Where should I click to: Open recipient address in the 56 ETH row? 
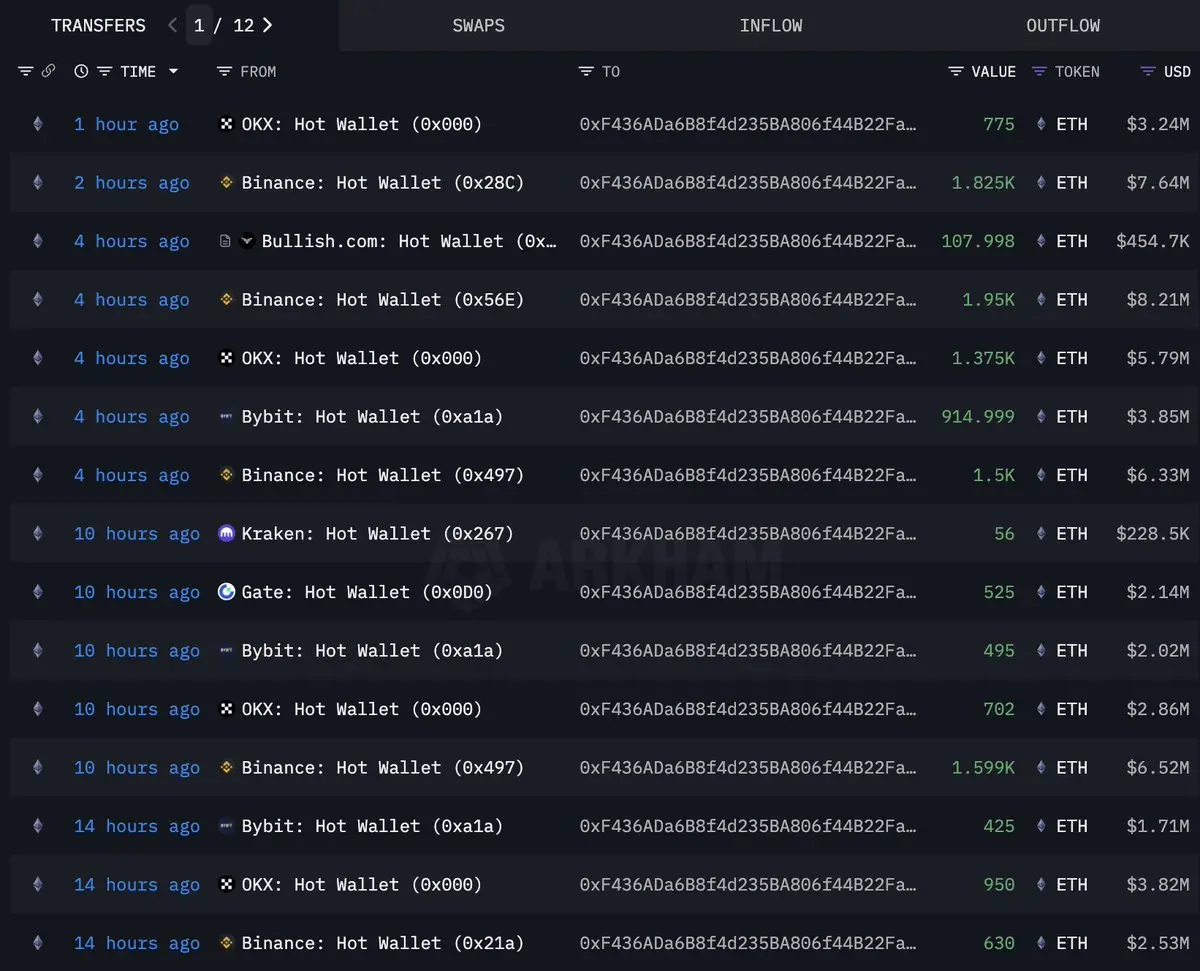(748, 533)
